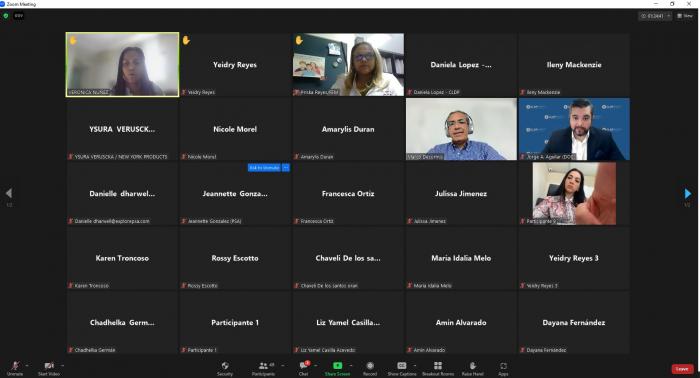Expand audio options arrow beside Unmute
The height and width of the screenshot is (378, 700).
[27, 366]
